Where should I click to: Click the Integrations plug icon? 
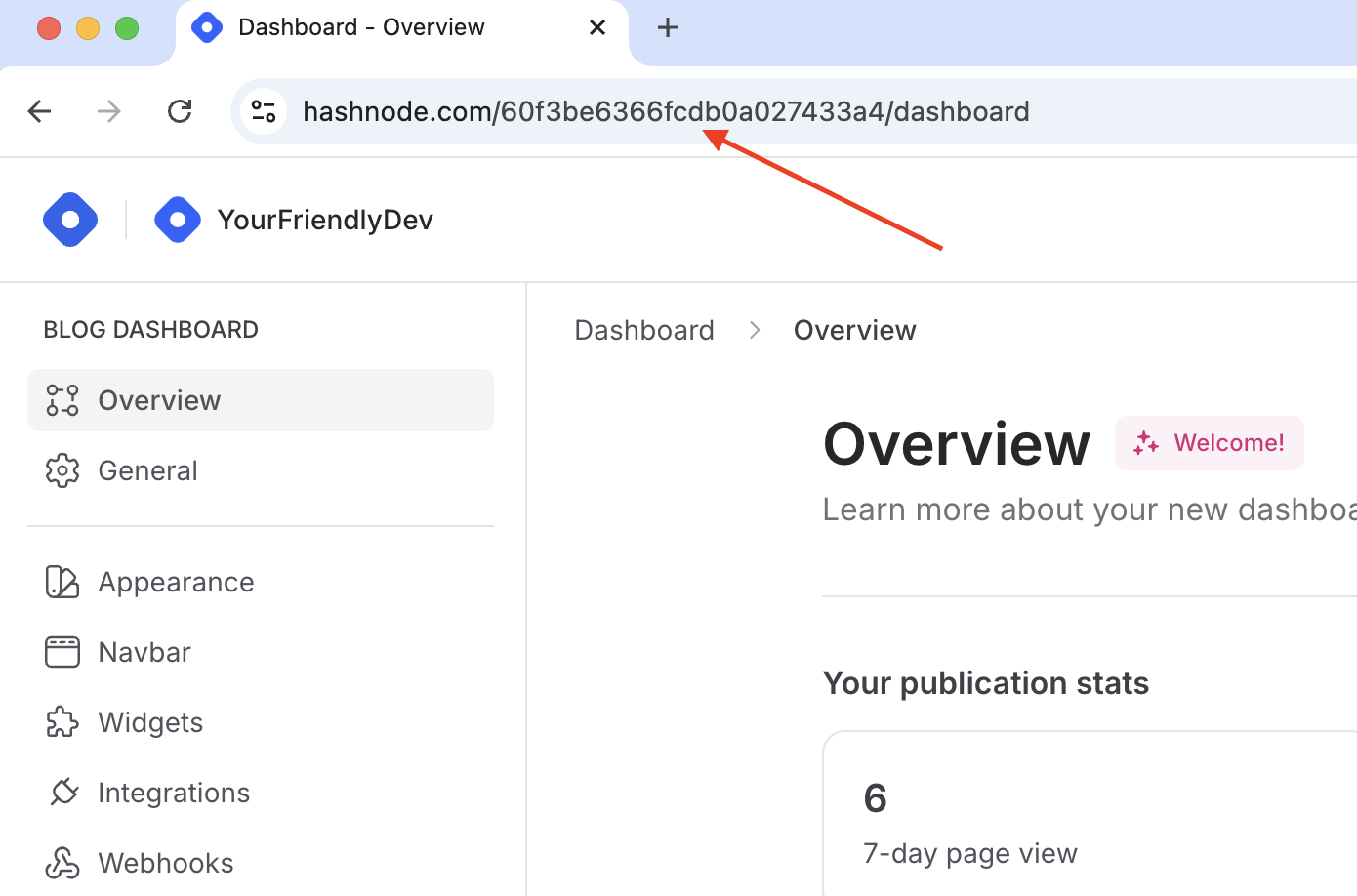pos(62,793)
